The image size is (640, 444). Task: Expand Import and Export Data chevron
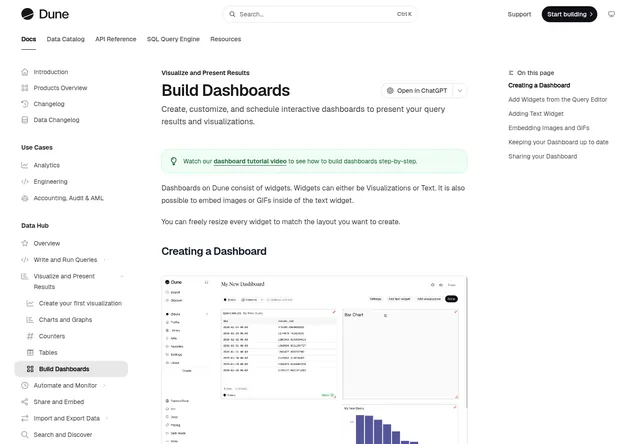tap(107, 418)
